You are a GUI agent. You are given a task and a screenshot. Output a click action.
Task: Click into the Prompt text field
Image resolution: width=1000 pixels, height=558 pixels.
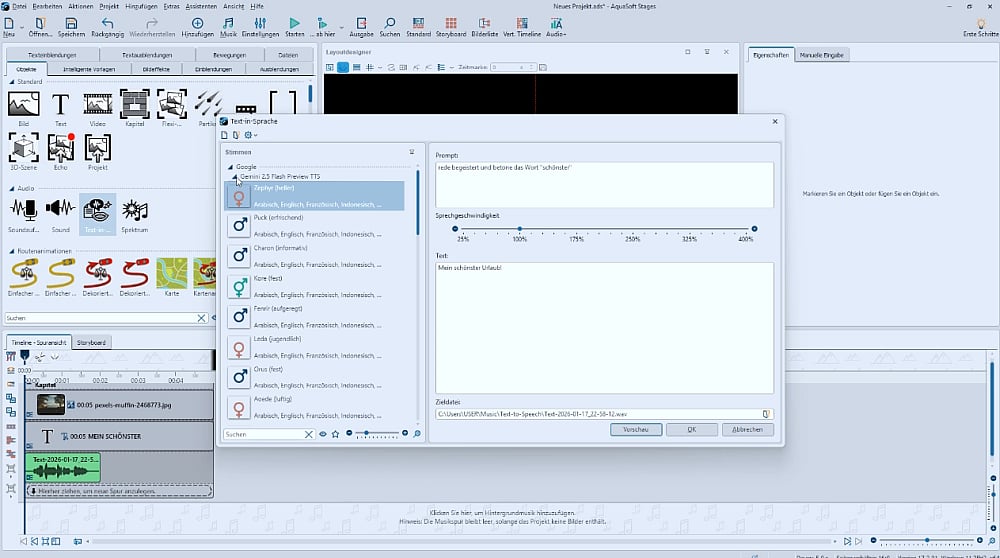[x=603, y=184]
